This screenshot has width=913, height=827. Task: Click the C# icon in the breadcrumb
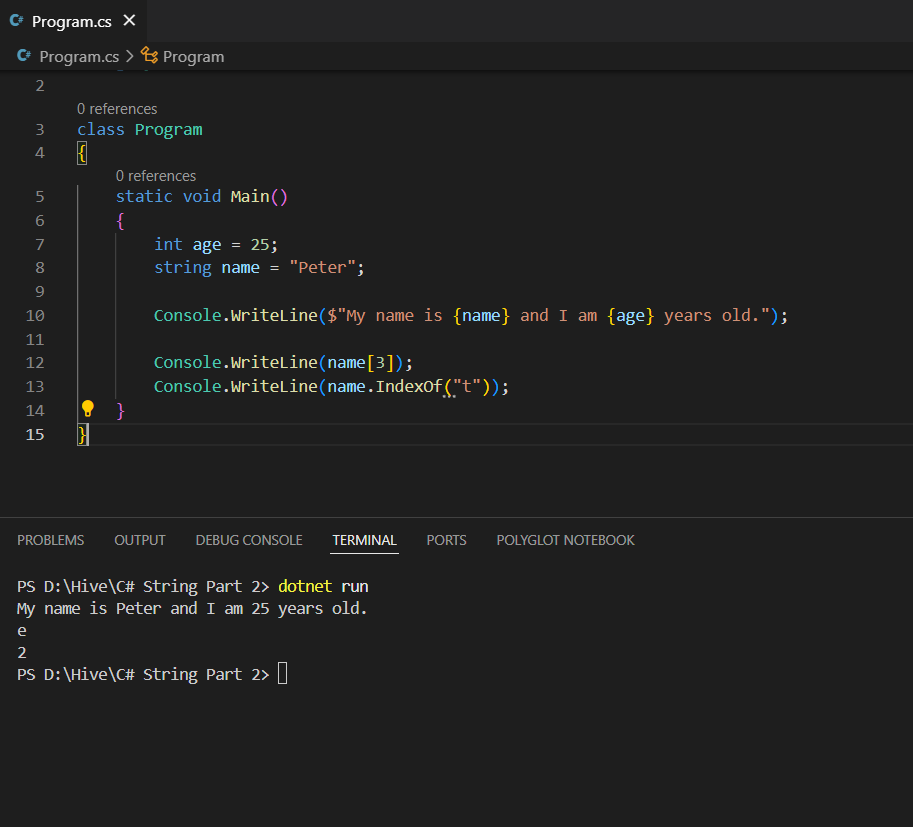pyautogui.click(x=24, y=56)
